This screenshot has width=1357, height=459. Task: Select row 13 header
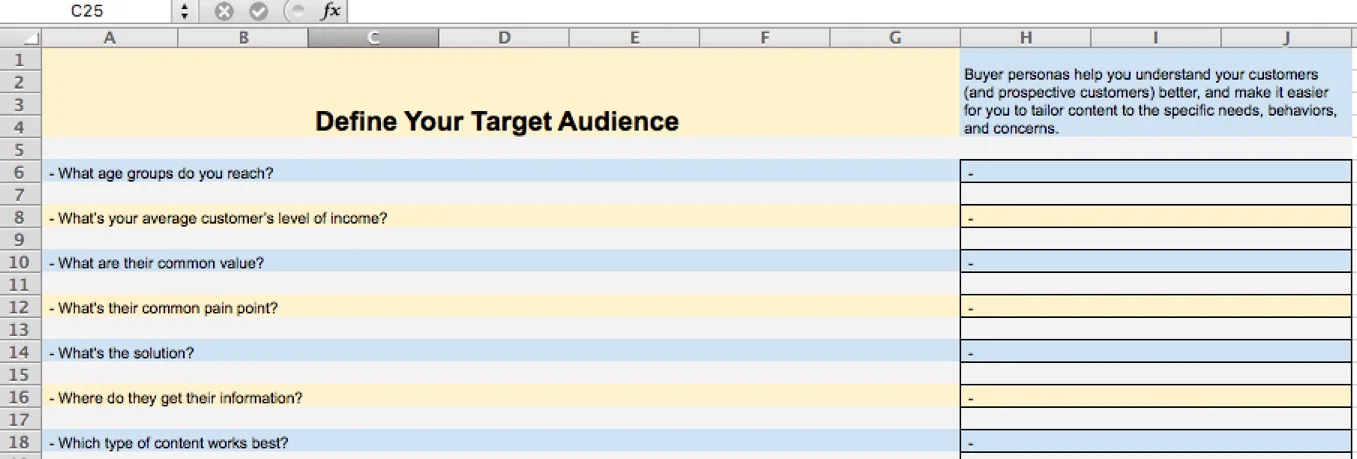tap(21, 329)
